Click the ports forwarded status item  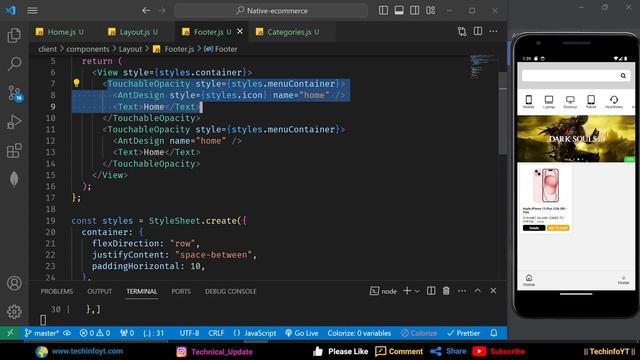[127, 333]
